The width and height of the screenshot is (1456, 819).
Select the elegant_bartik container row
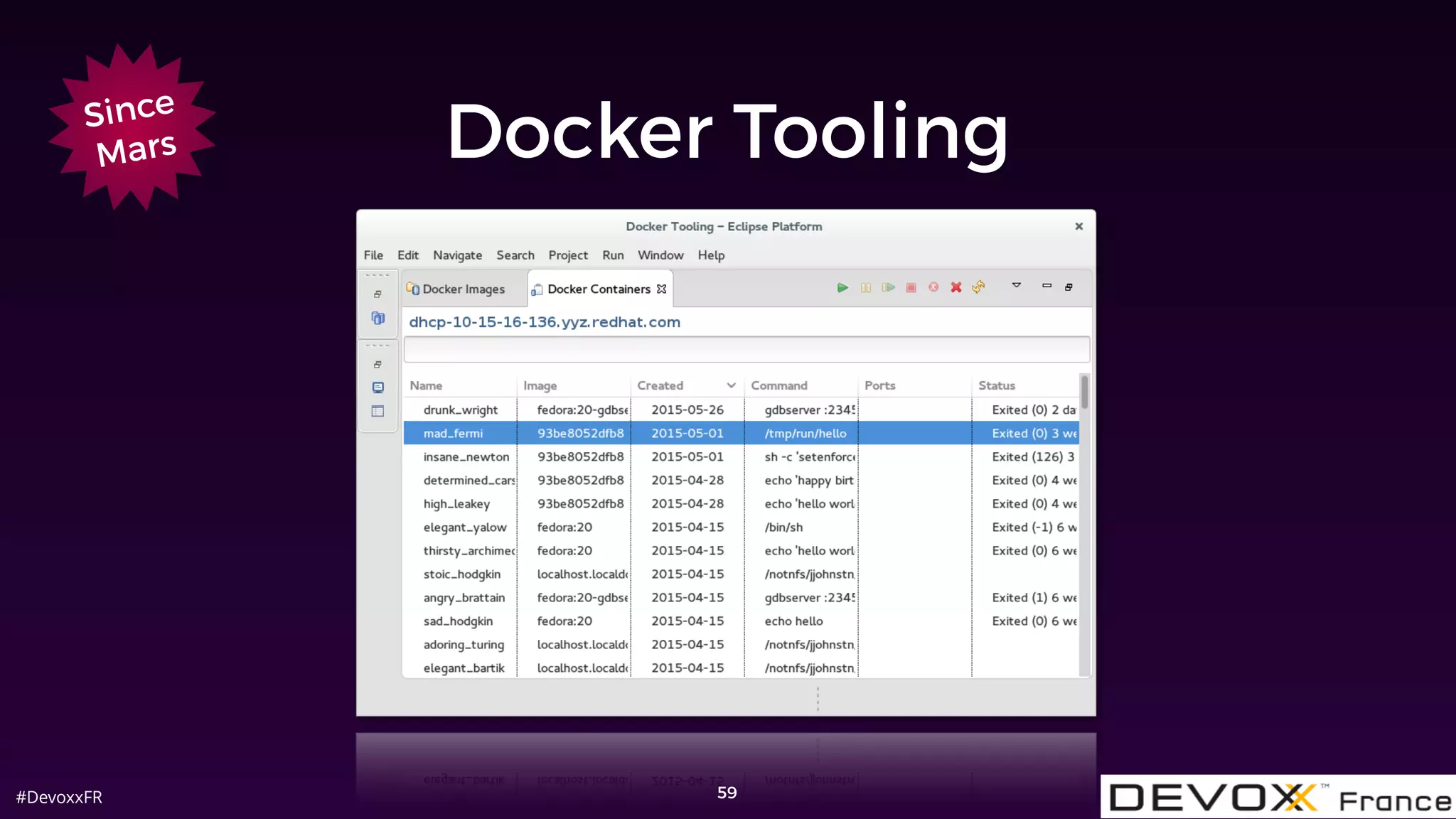(742, 668)
